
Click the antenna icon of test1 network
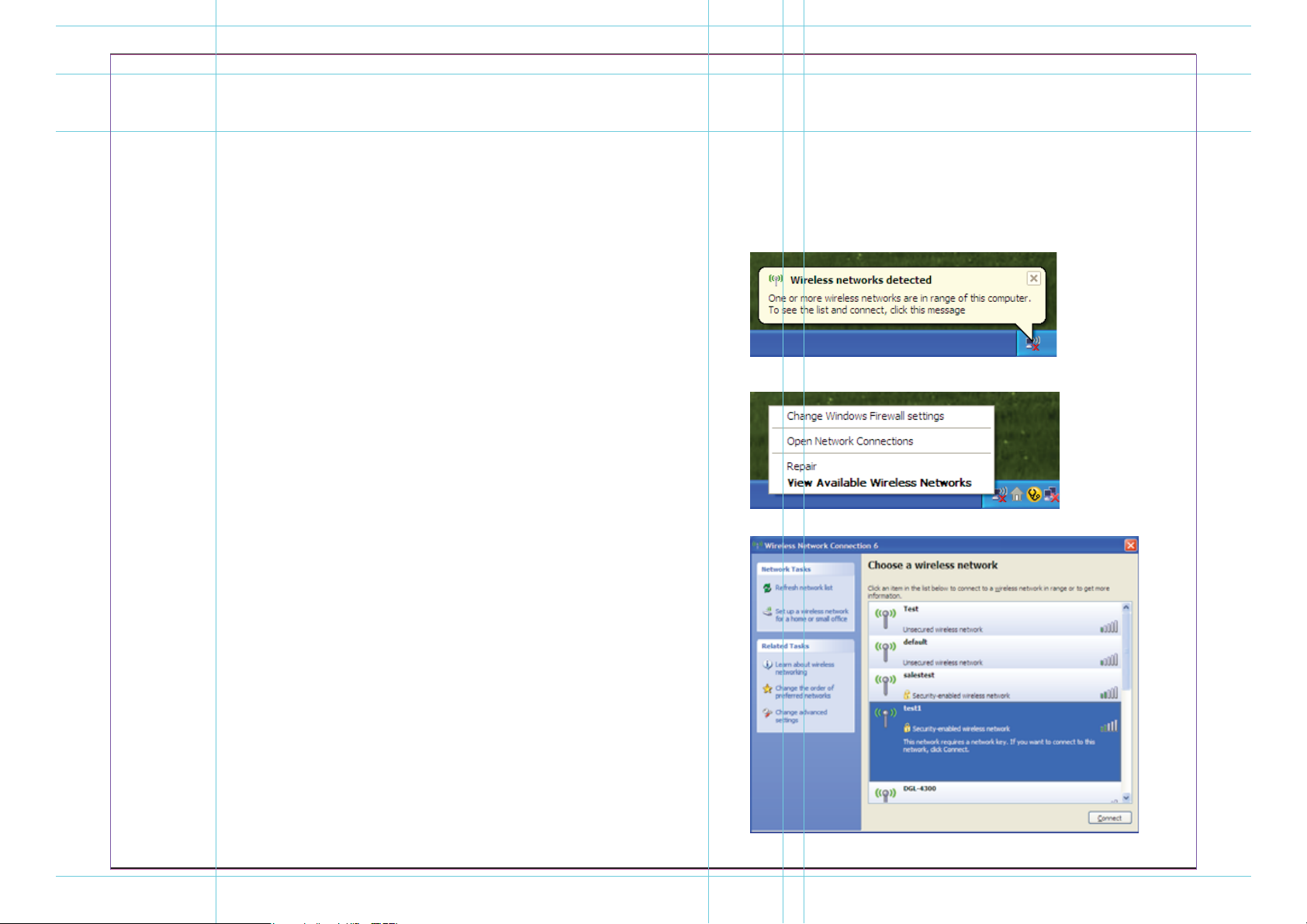885,718
